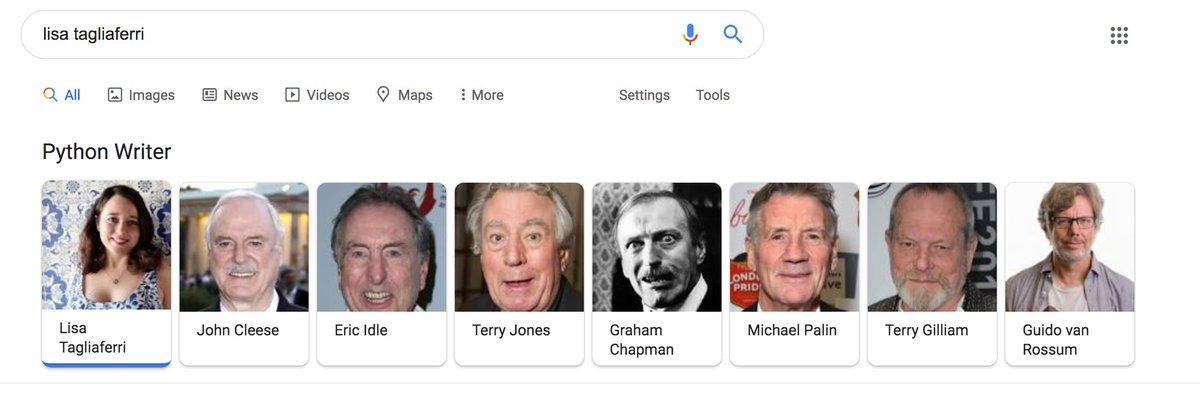The image size is (1200, 402).
Task: Click the microphone voice search icon
Action: tap(690, 34)
